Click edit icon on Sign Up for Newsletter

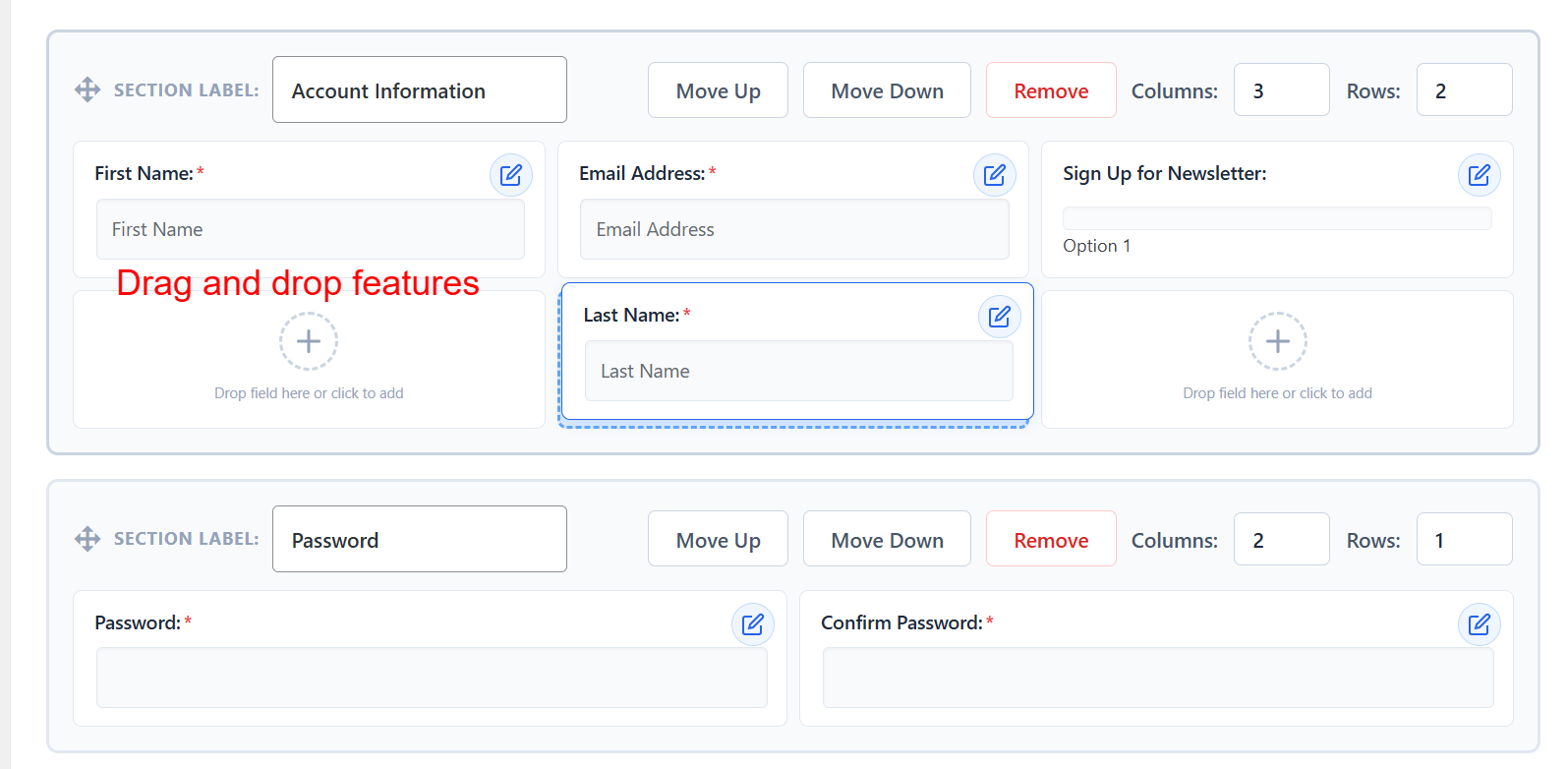coord(1480,175)
